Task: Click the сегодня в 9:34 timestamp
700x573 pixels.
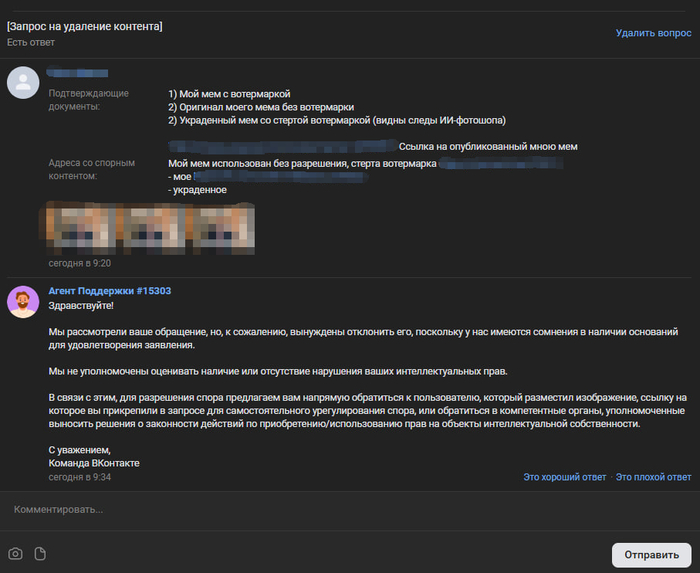Action: point(80,477)
